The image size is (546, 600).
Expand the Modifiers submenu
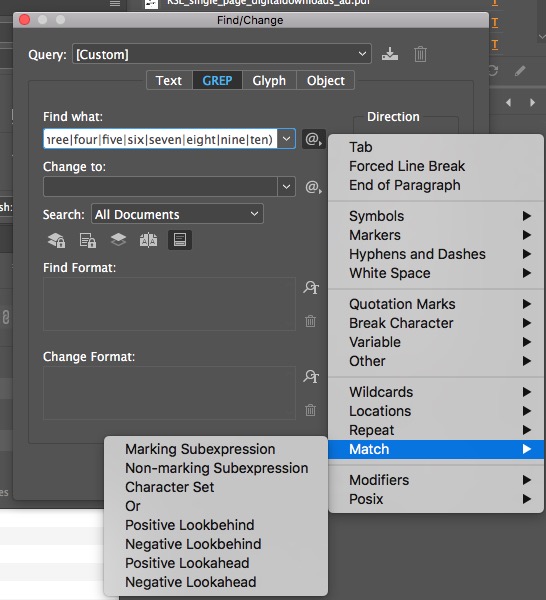[x=436, y=480]
